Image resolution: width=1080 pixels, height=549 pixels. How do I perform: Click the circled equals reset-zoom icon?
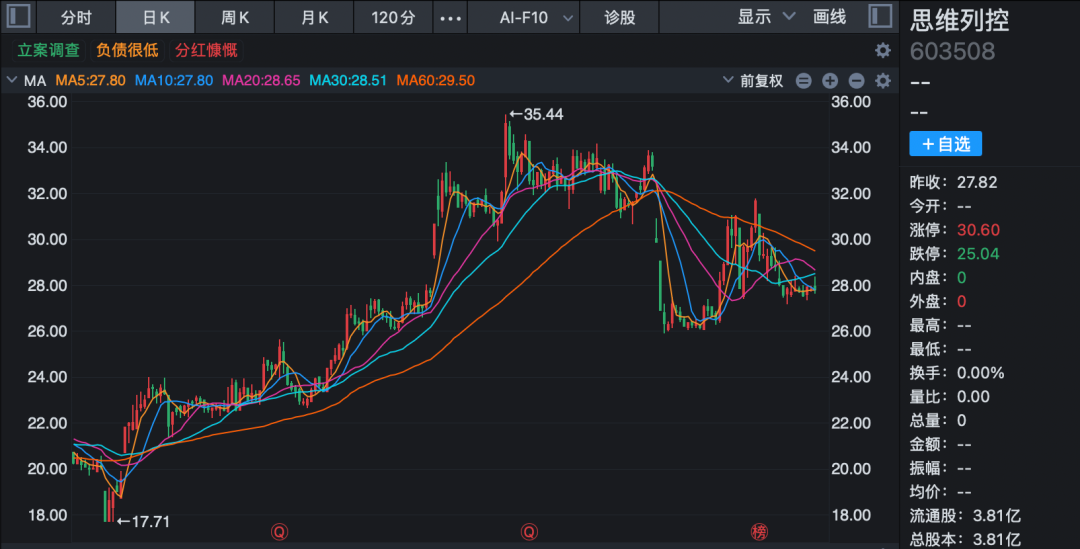[805, 81]
